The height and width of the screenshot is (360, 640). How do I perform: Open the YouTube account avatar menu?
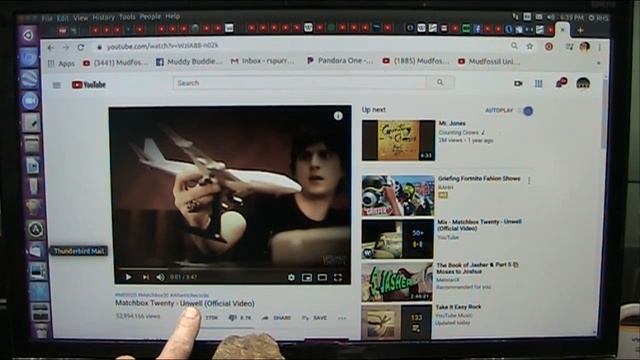tap(583, 83)
